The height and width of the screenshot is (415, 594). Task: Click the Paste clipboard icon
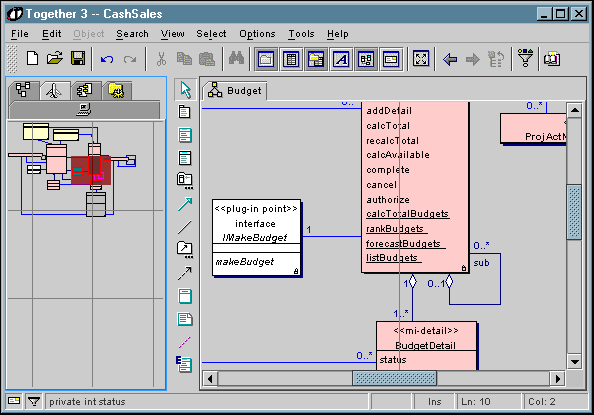pyautogui.click(x=207, y=59)
